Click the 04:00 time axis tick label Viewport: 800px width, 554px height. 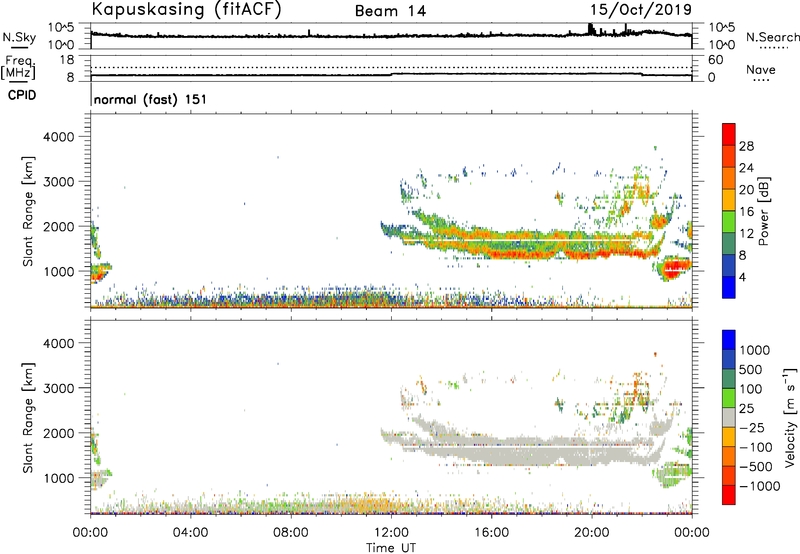pyautogui.click(x=191, y=533)
